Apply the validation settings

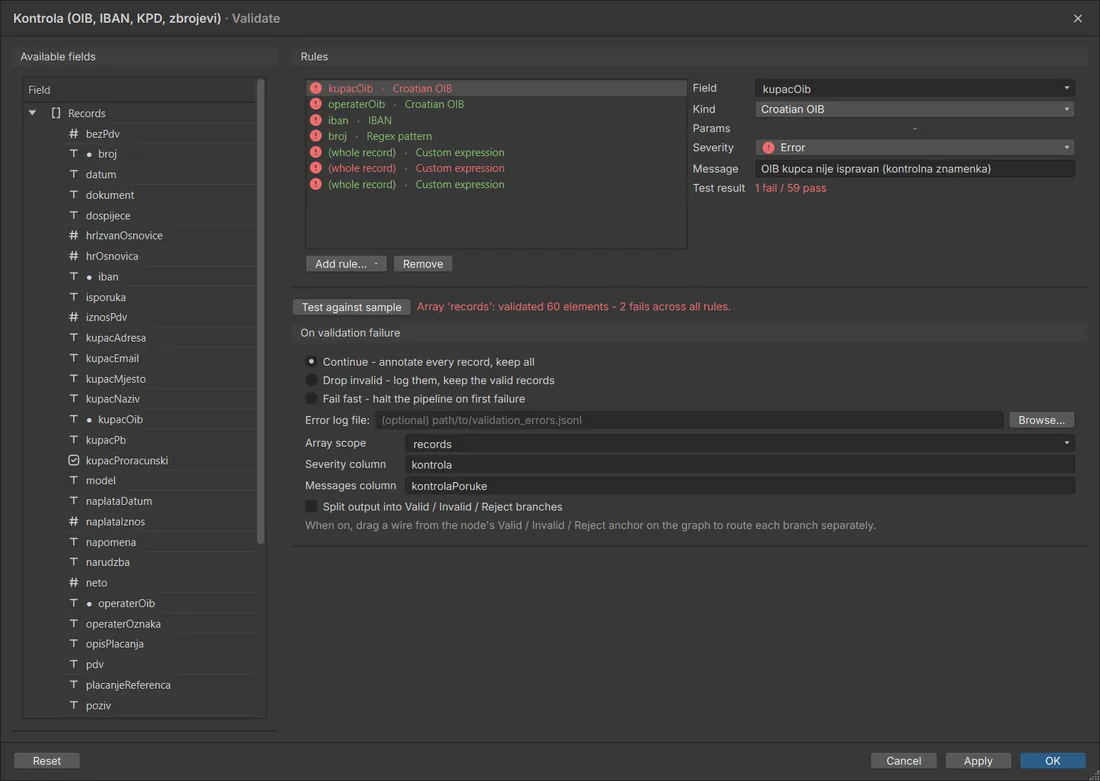pyautogui.click(x=978, y=761)
